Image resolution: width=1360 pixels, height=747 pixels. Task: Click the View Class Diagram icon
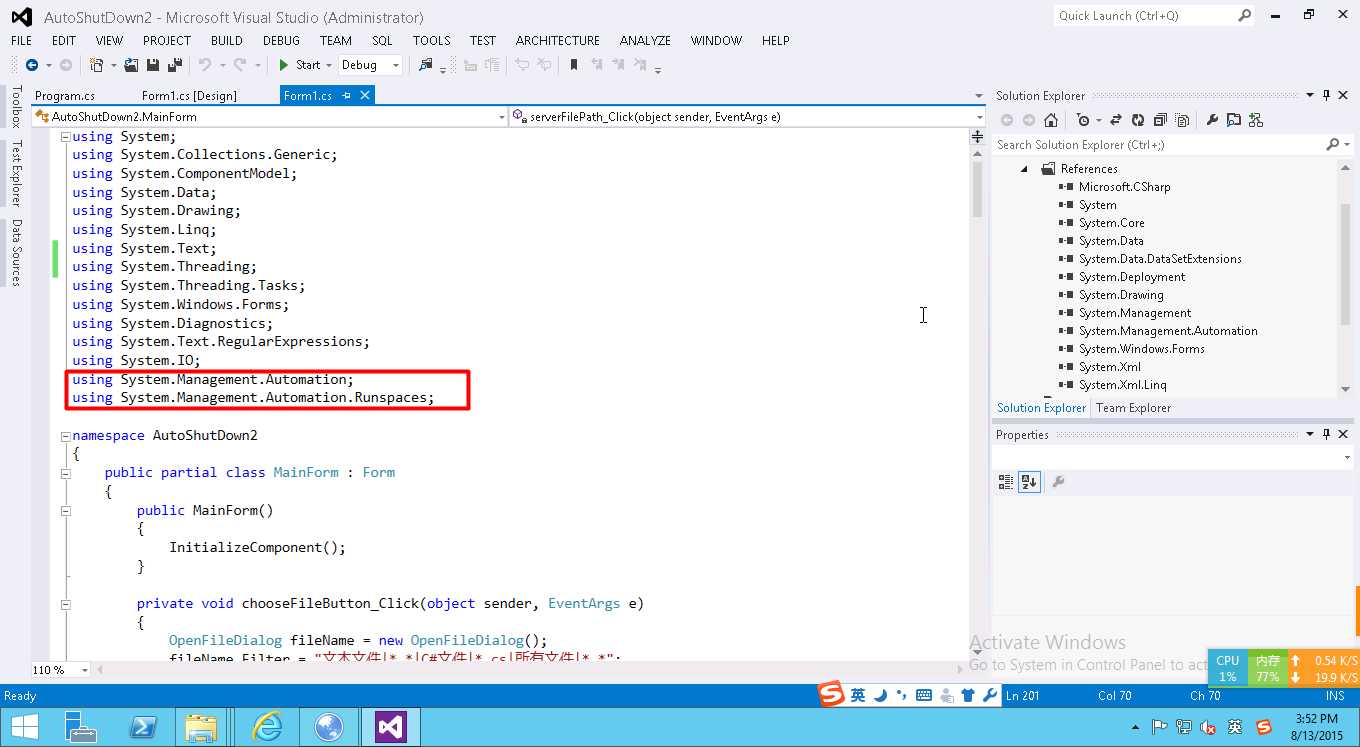pos(1256,120)
